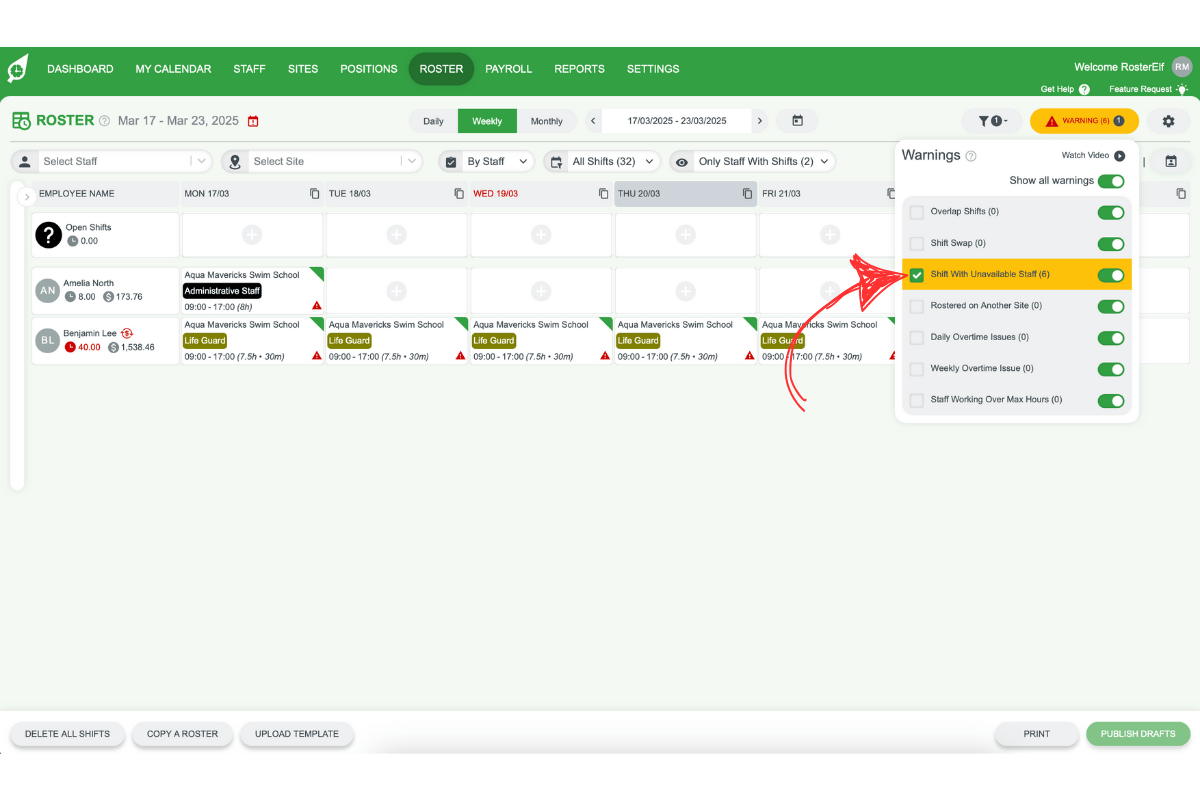Uncheck Shift With Unavailable Staff checkbox
Image resolution: width=1200 pixels, height=800 pixels.
pos(916,274)
